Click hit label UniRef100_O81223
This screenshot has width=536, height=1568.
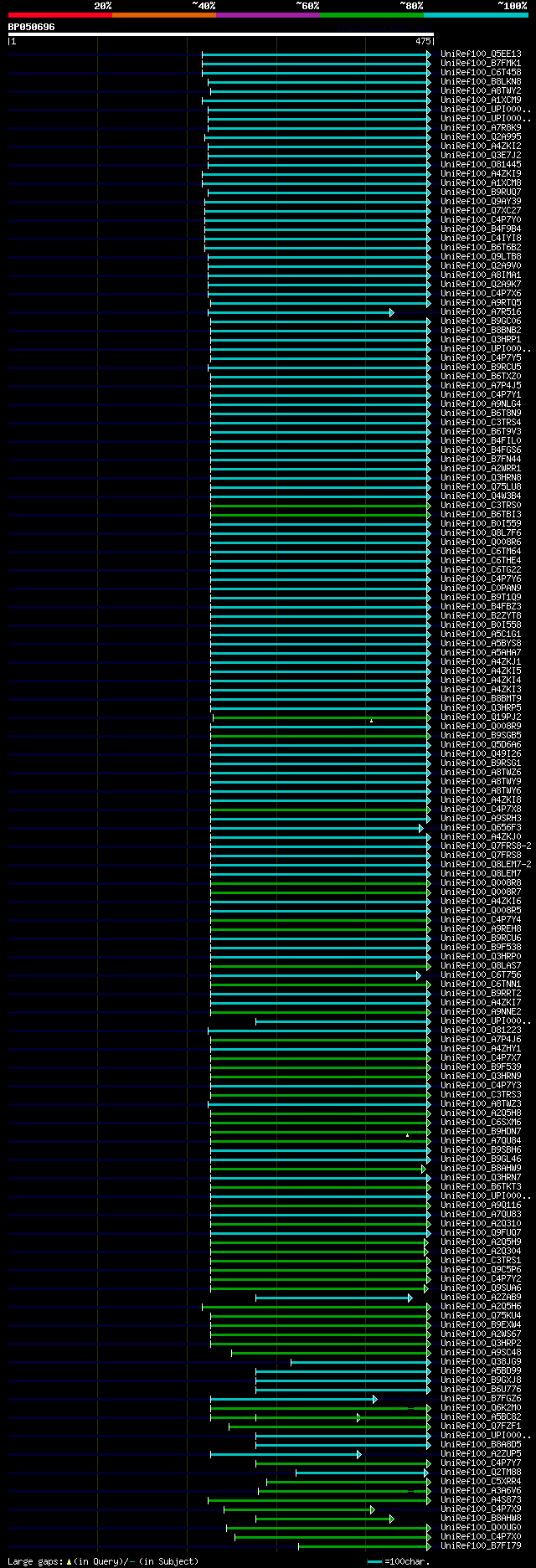click(481, 1031)
